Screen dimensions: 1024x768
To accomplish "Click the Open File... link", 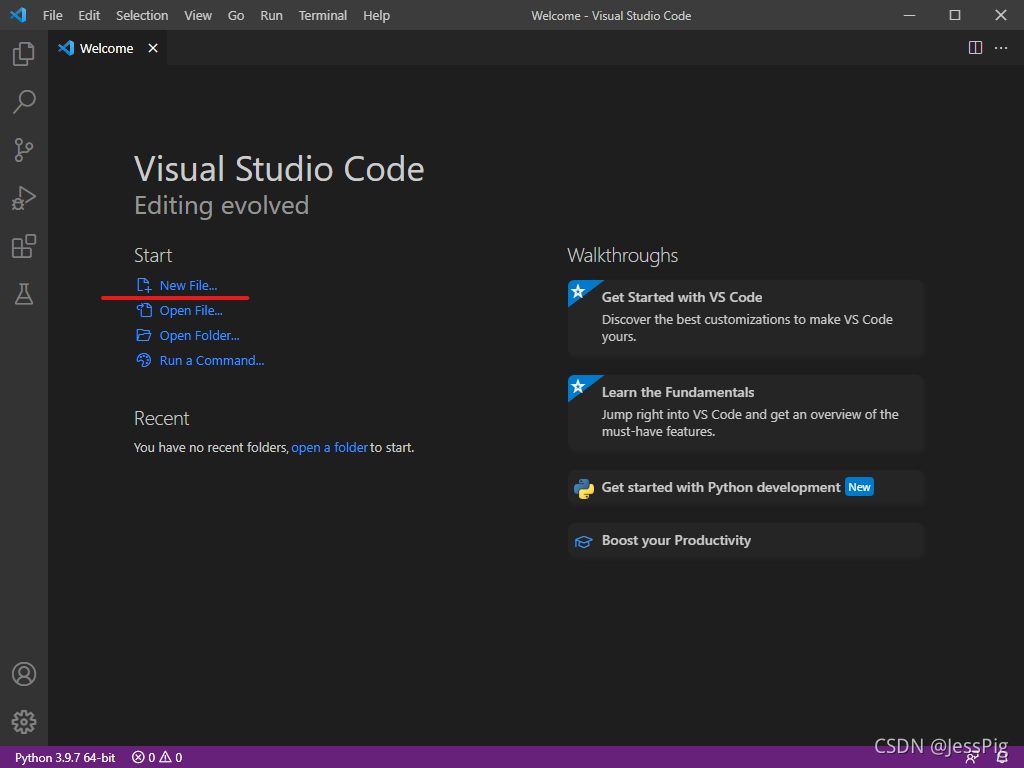I will pyautogui.click(x=191, y=310).
